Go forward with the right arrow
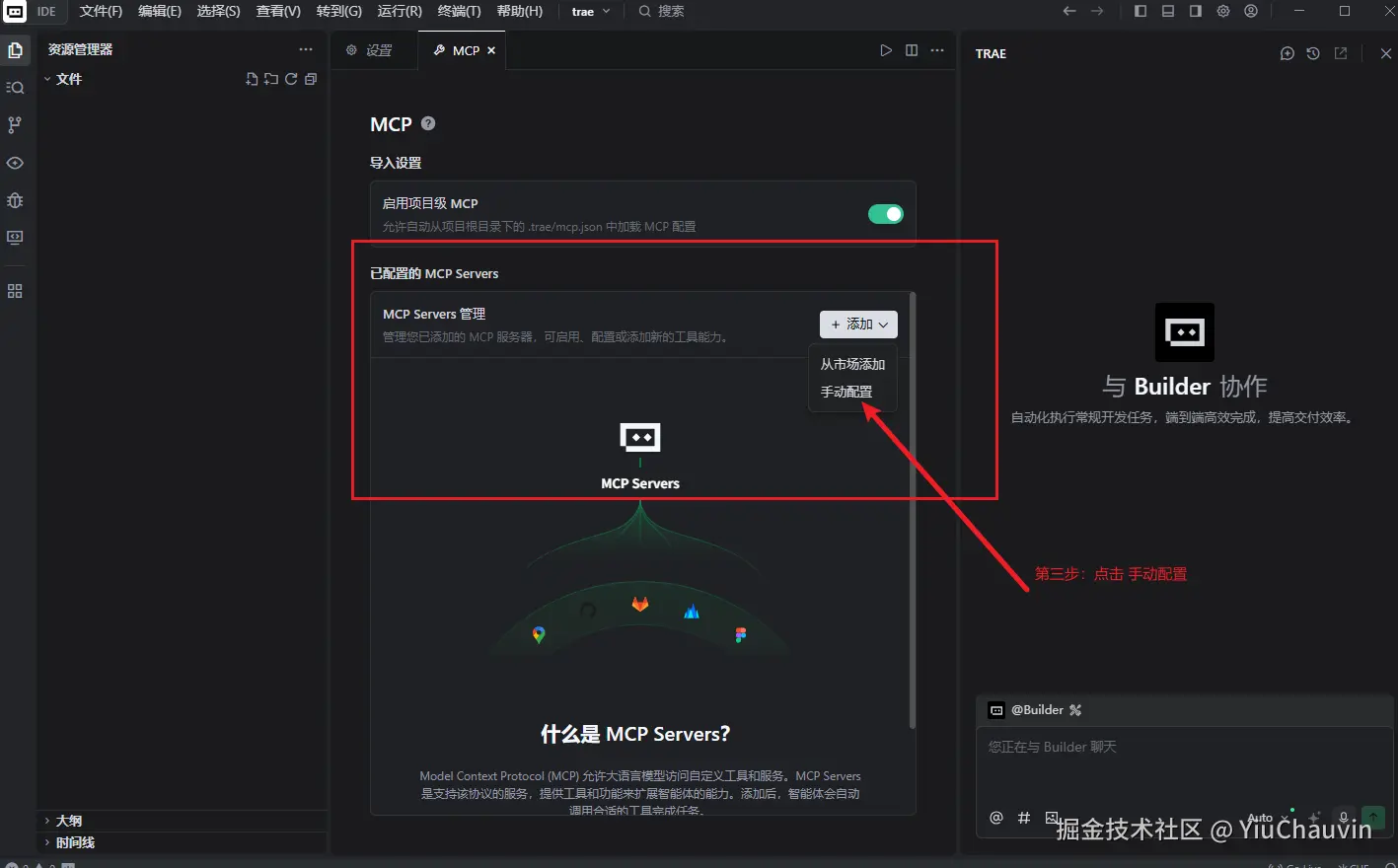This screenshot has width=1398, height=868. click(x=1097, y=11)
